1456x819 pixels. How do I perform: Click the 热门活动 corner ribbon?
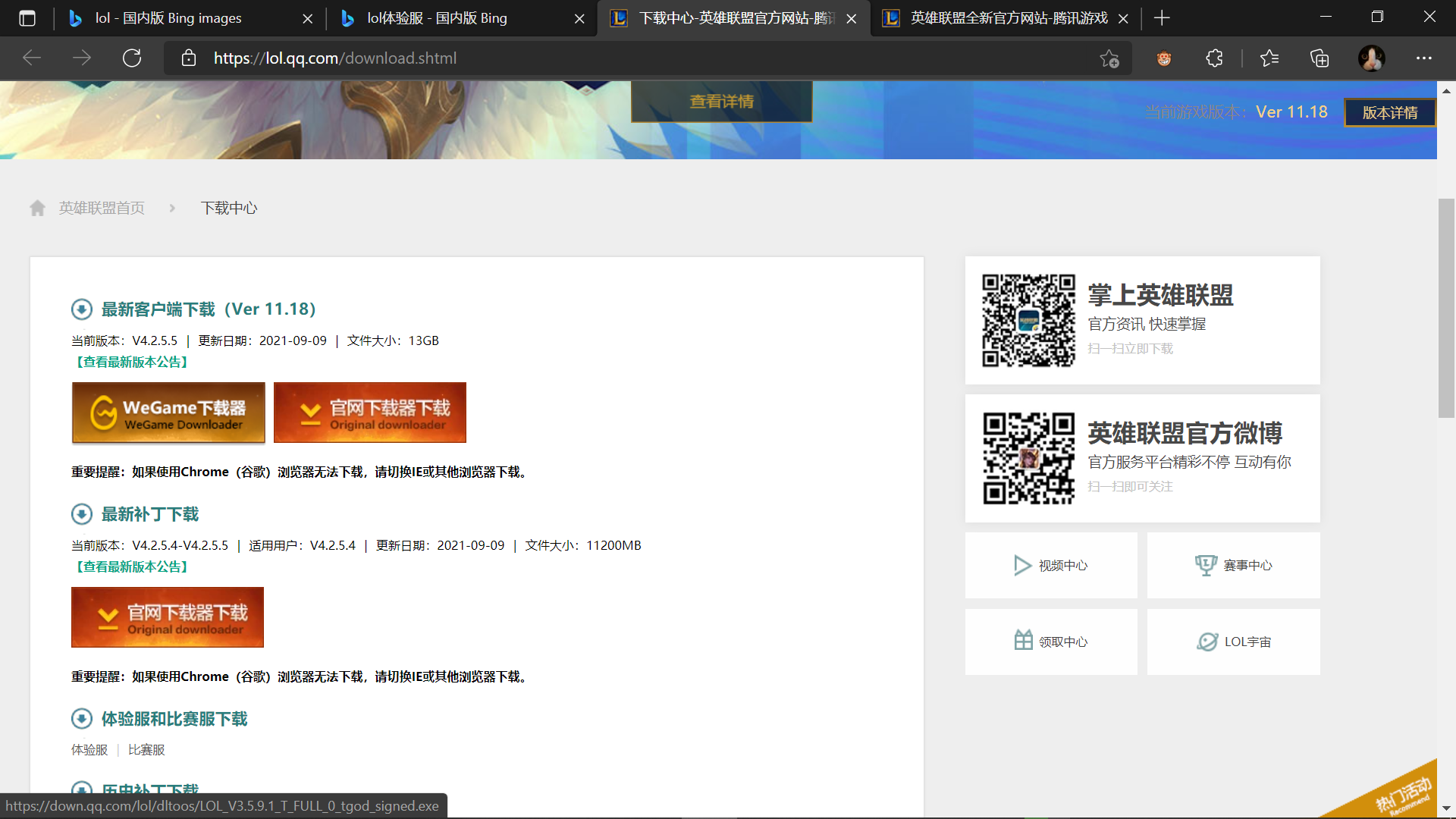(x=1399, y=795)
